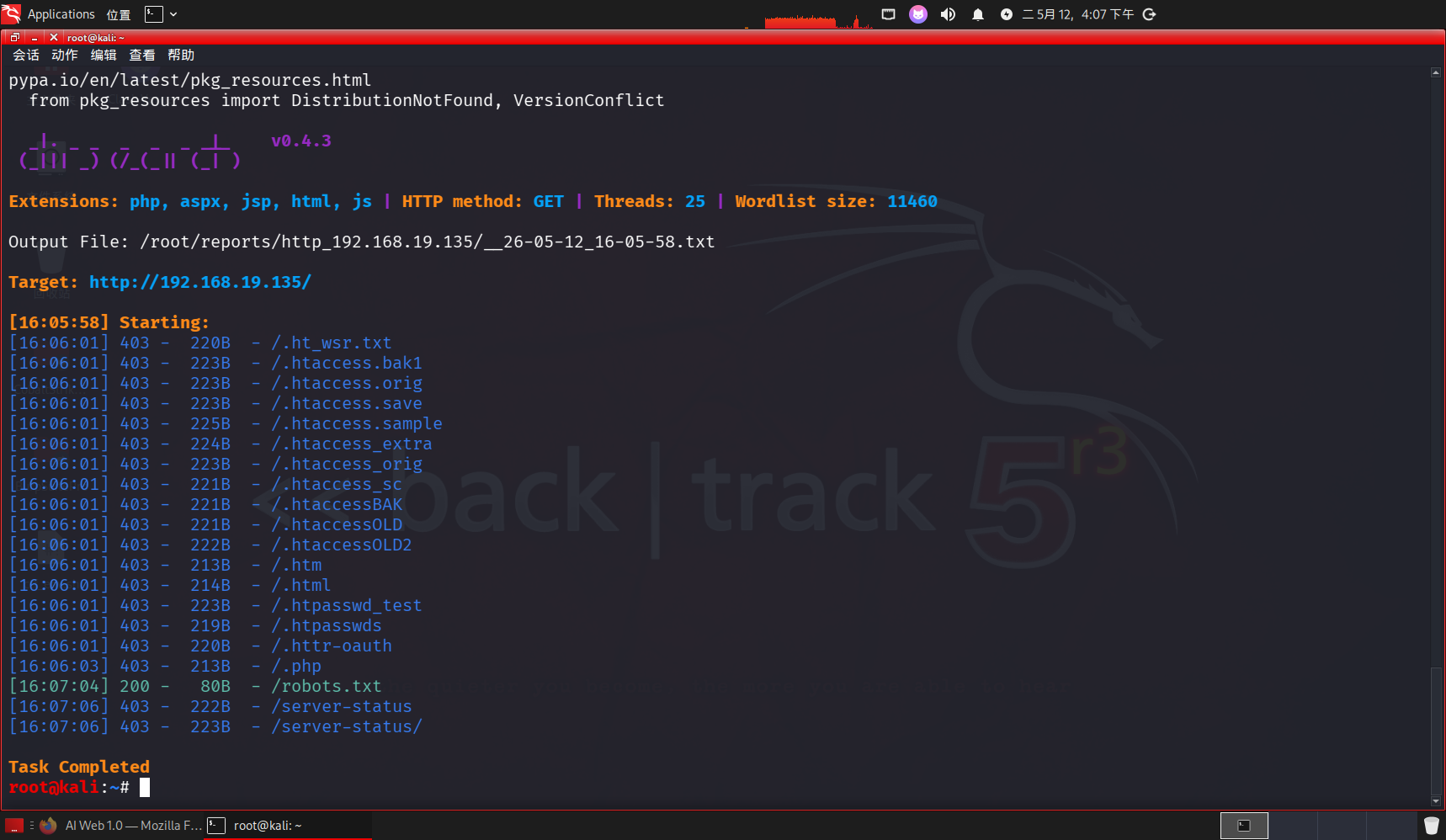Click the output file path text
This screenshot has width=1446, height=840.
(x=428, y=242)
